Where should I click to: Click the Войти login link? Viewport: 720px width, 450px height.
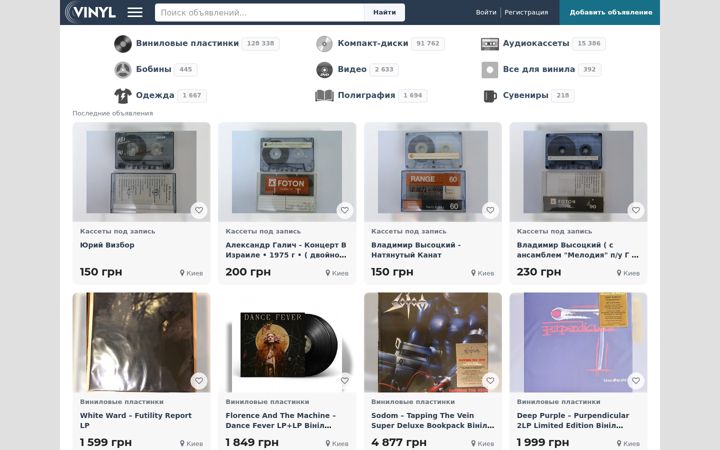486,12
